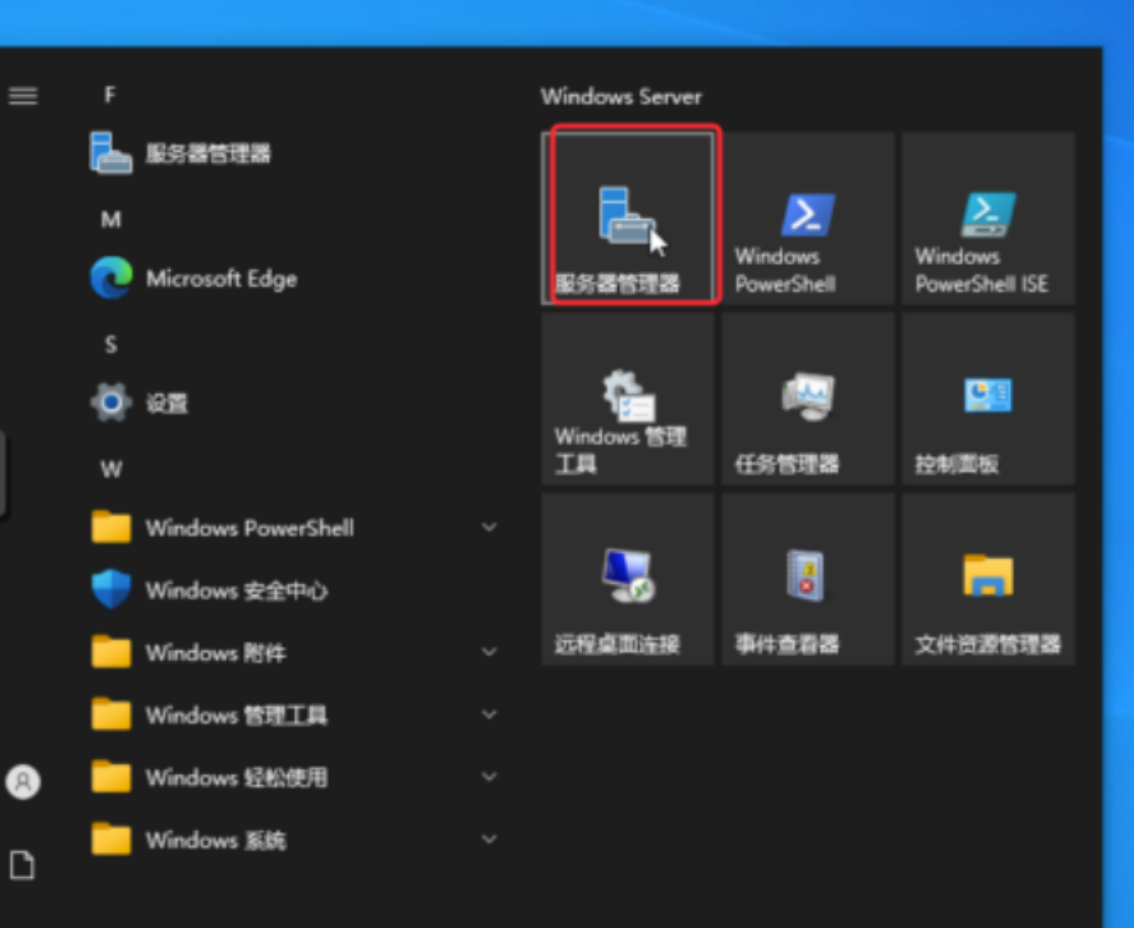Expand the Windows PowerShell folder chevron
Image resolution: width=1134 pixels, height=928 pixels.
pos(489,527)
